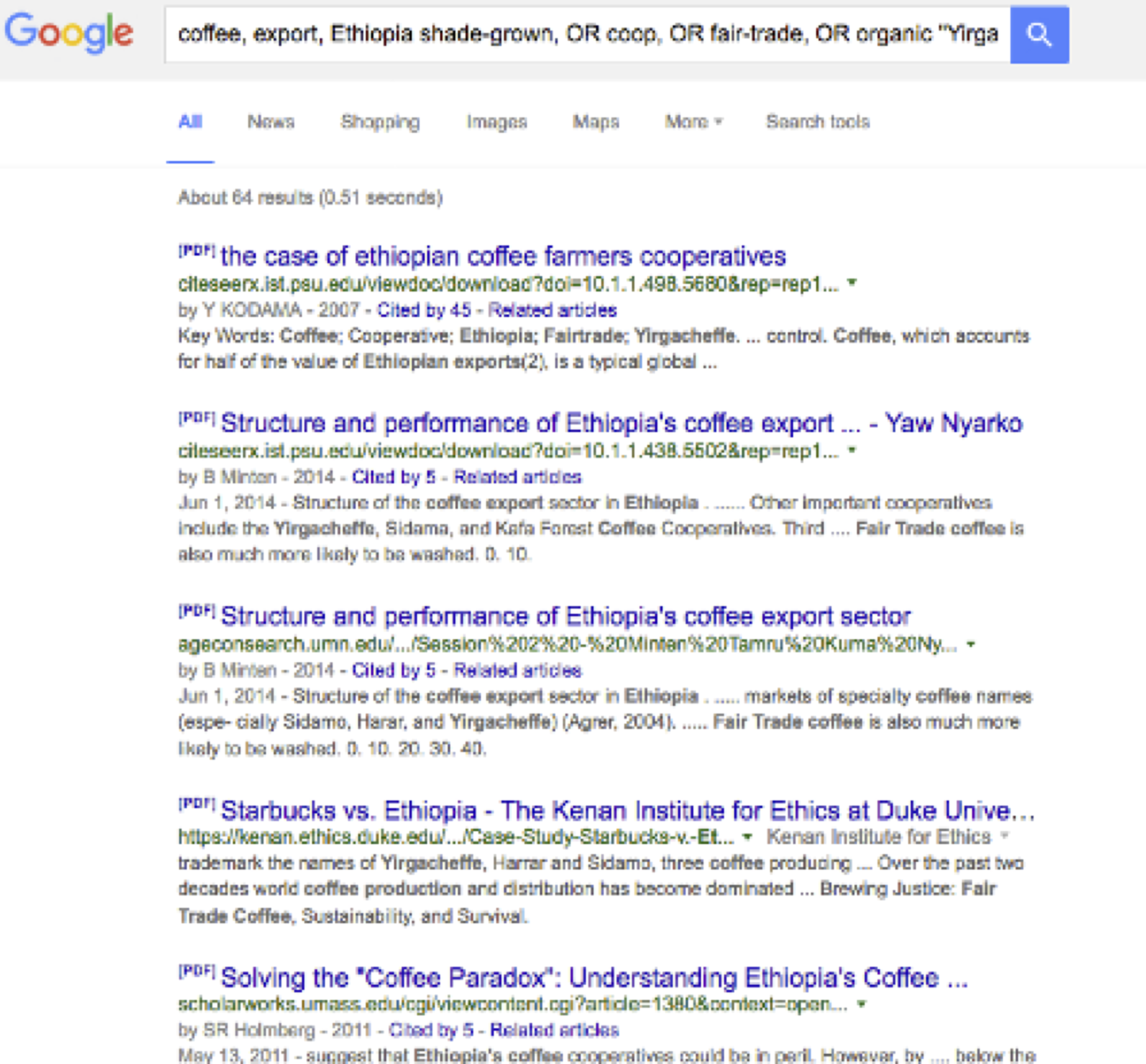Image resolution: width=1146 pixels, height=1064 pixels.
Task: Click the blue search magnifier button
Action: (x=1039, y=35)
